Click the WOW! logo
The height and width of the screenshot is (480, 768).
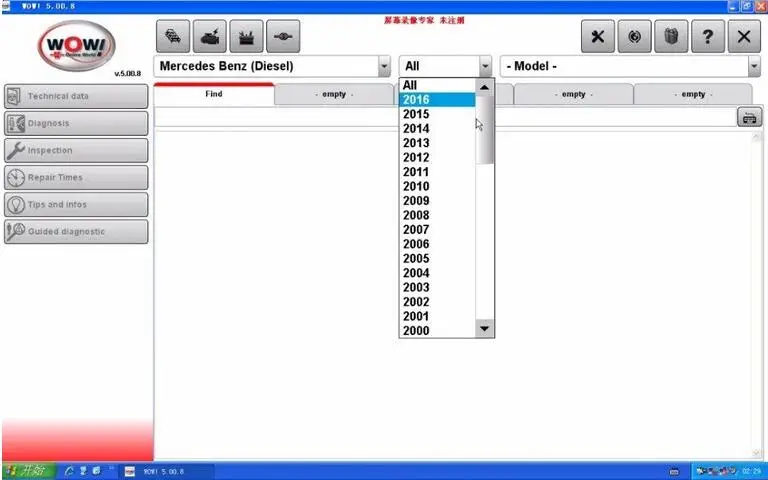pyautogui.click(x=76, y=46)
